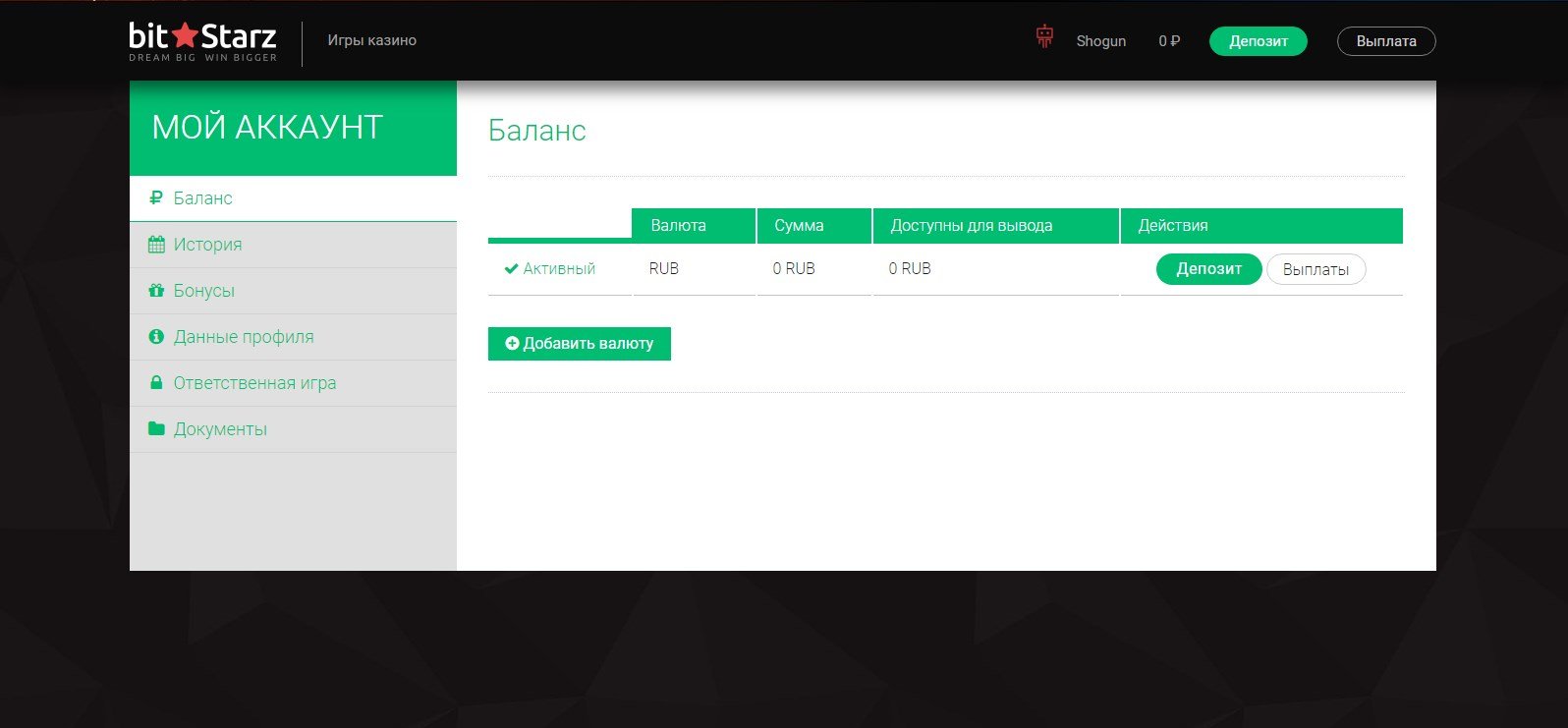Click the Добавить валюту button

point(580,344)
